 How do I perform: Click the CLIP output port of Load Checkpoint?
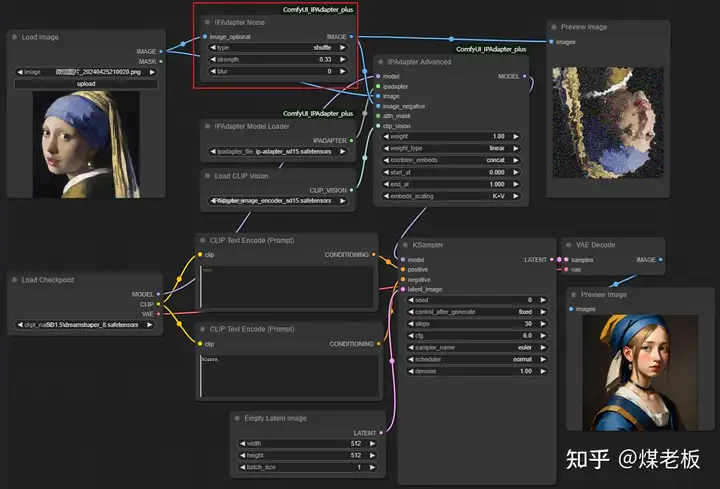point(158,304)
